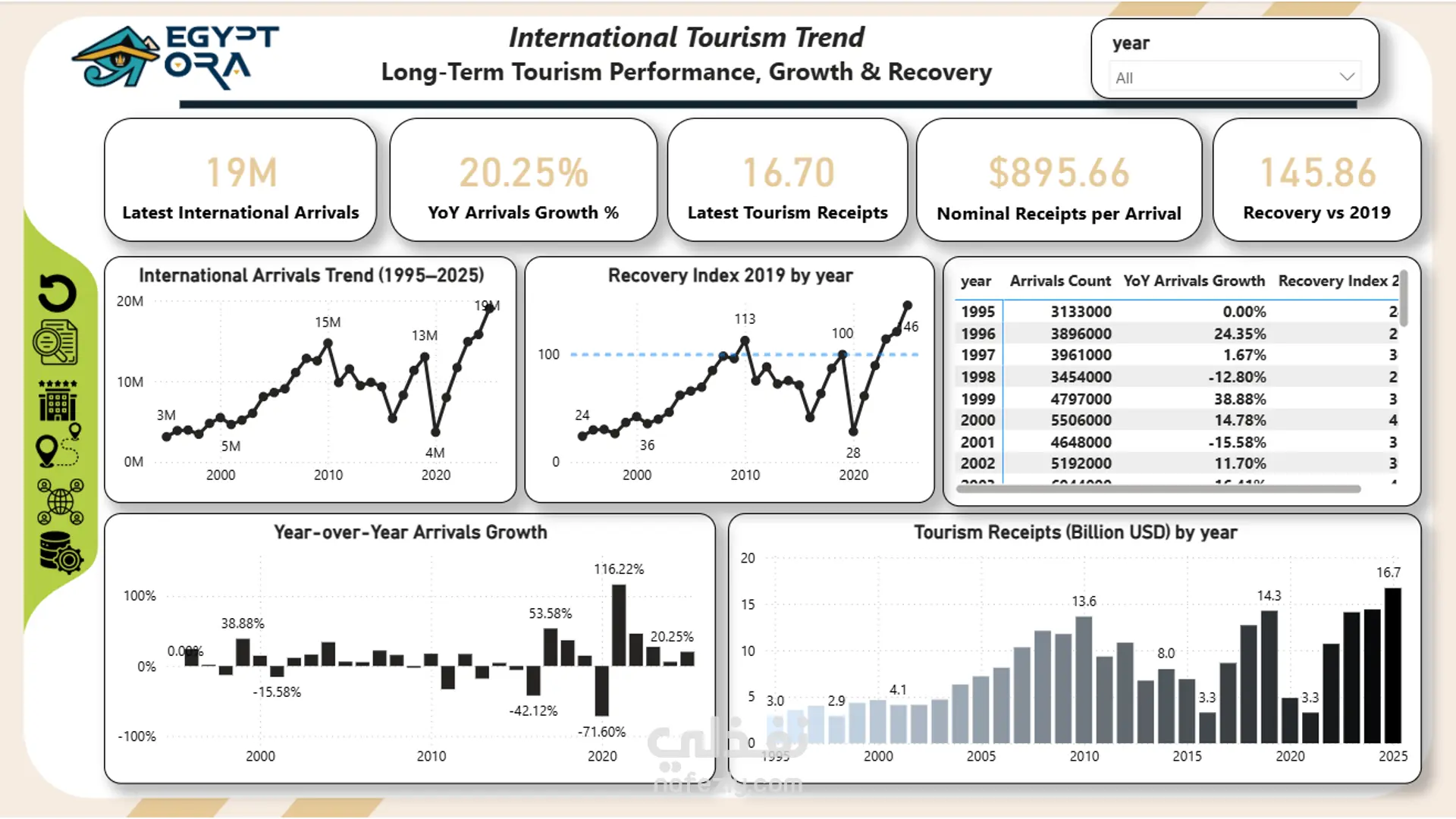The height and width of the screenshot is (819, 1456).
Task: Open the global network people icon
Action: pyautogui.click(x=60, y=501)
